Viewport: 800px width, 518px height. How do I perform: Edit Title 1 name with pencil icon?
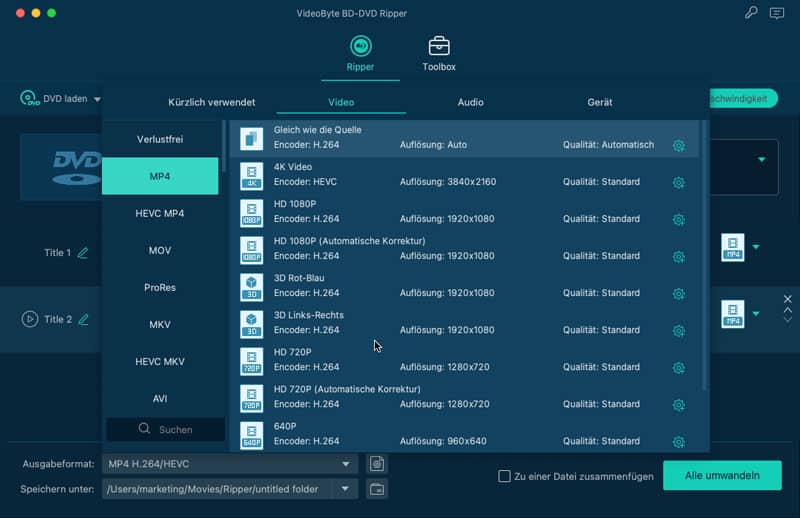pyautogui.click(x=83, y=253)
